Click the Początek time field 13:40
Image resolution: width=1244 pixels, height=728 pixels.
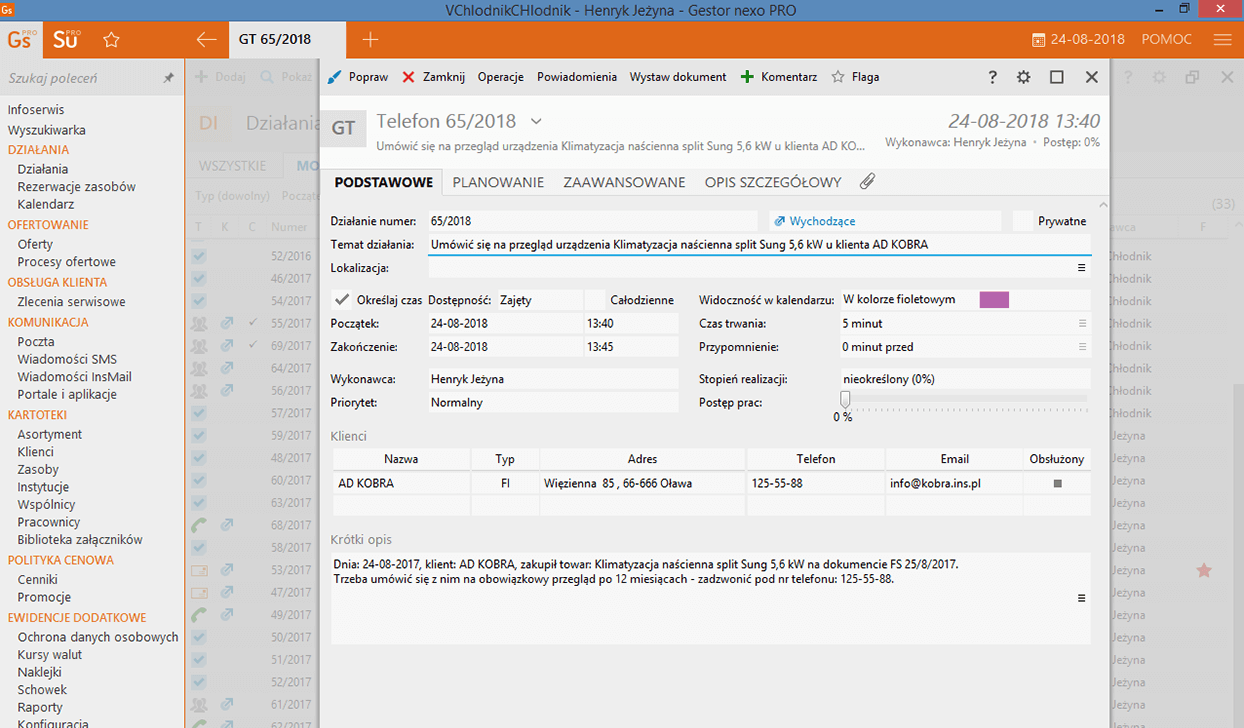tap(632, 323)
